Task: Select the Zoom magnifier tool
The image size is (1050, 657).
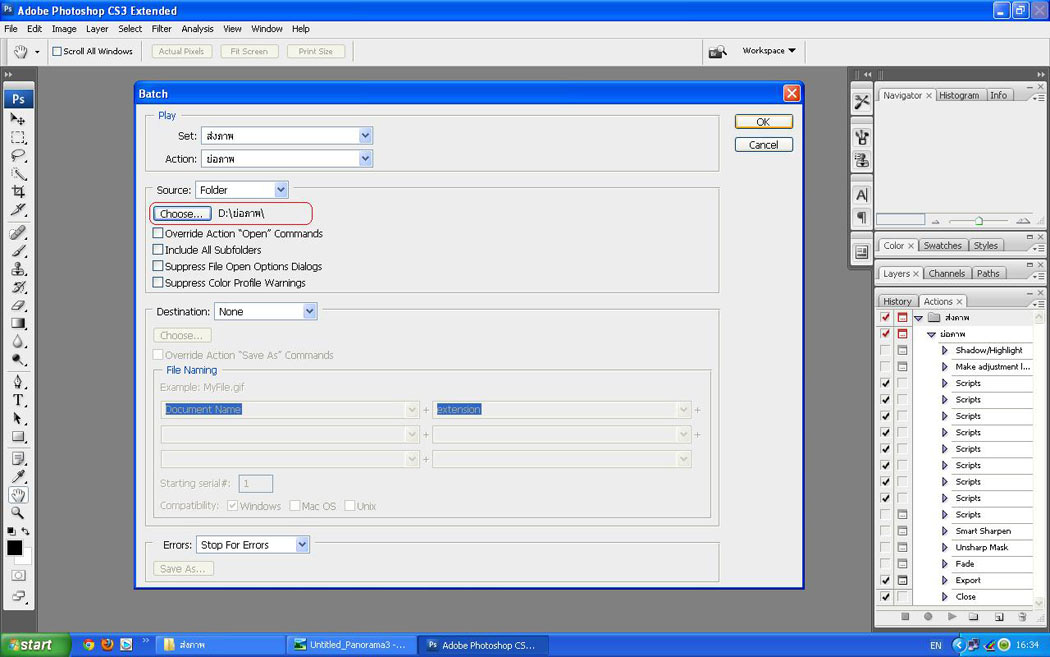Action: [18, 513]
